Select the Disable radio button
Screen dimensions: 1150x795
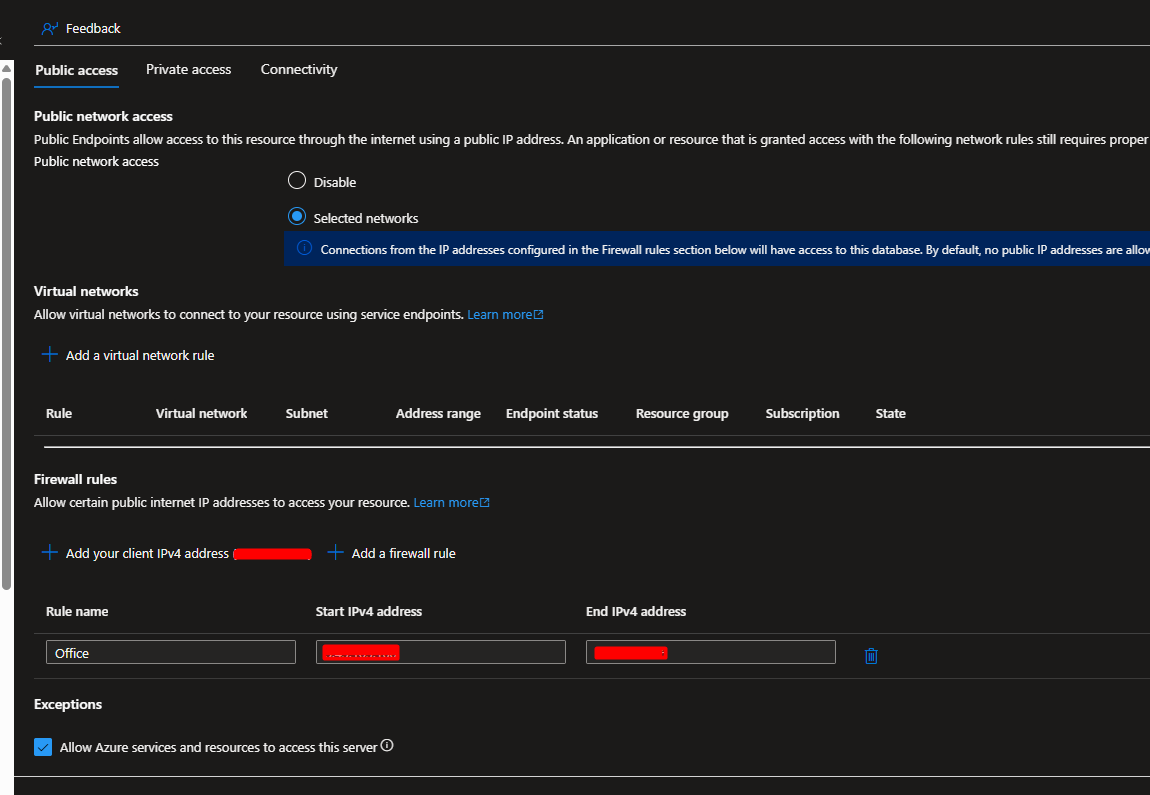coord(297,180)
